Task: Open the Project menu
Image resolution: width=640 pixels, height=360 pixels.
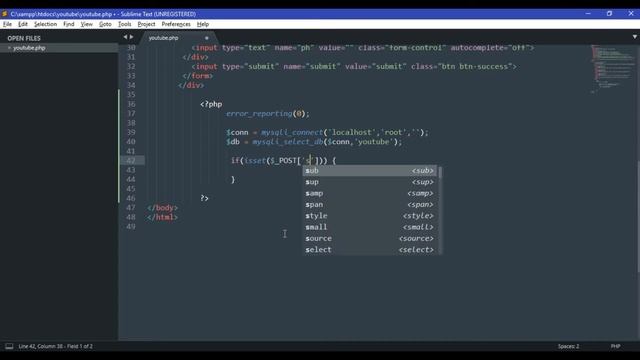Action: click(146, 24)
